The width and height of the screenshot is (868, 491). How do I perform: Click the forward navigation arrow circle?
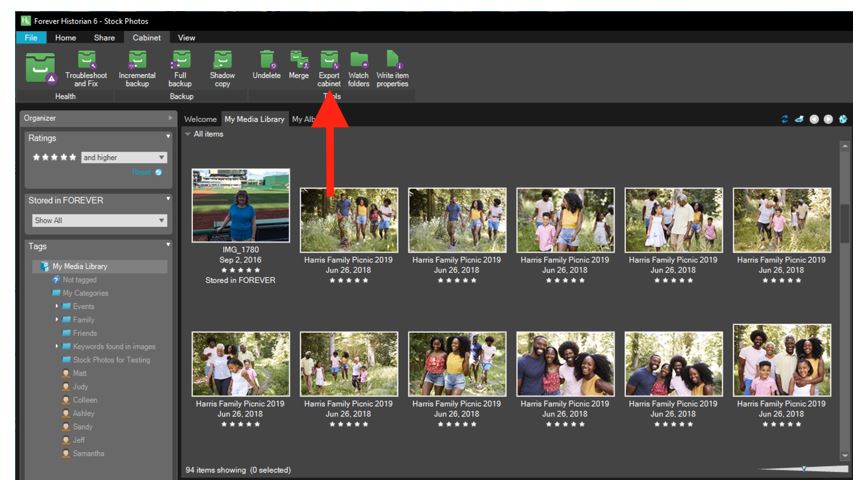coord(828,119)
